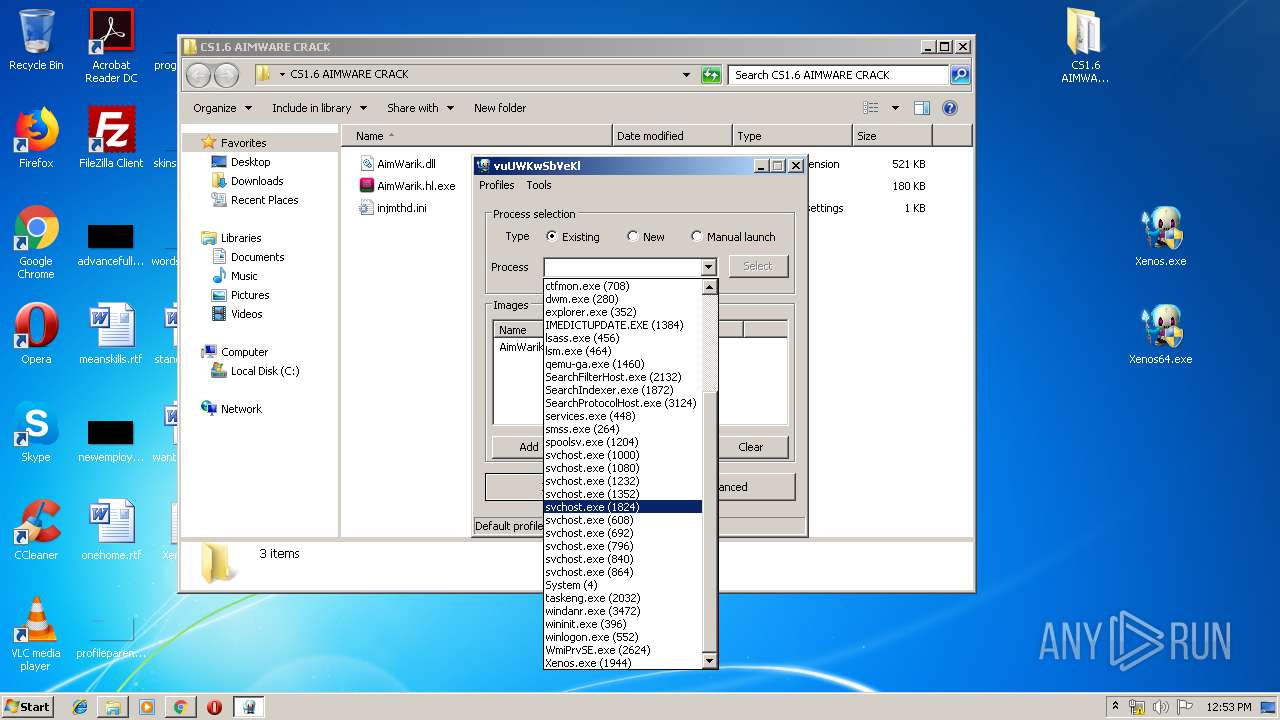The image size is (1280, 720).
Task: Select Xenos.exe desktop icon
Action: point(1161,236)
